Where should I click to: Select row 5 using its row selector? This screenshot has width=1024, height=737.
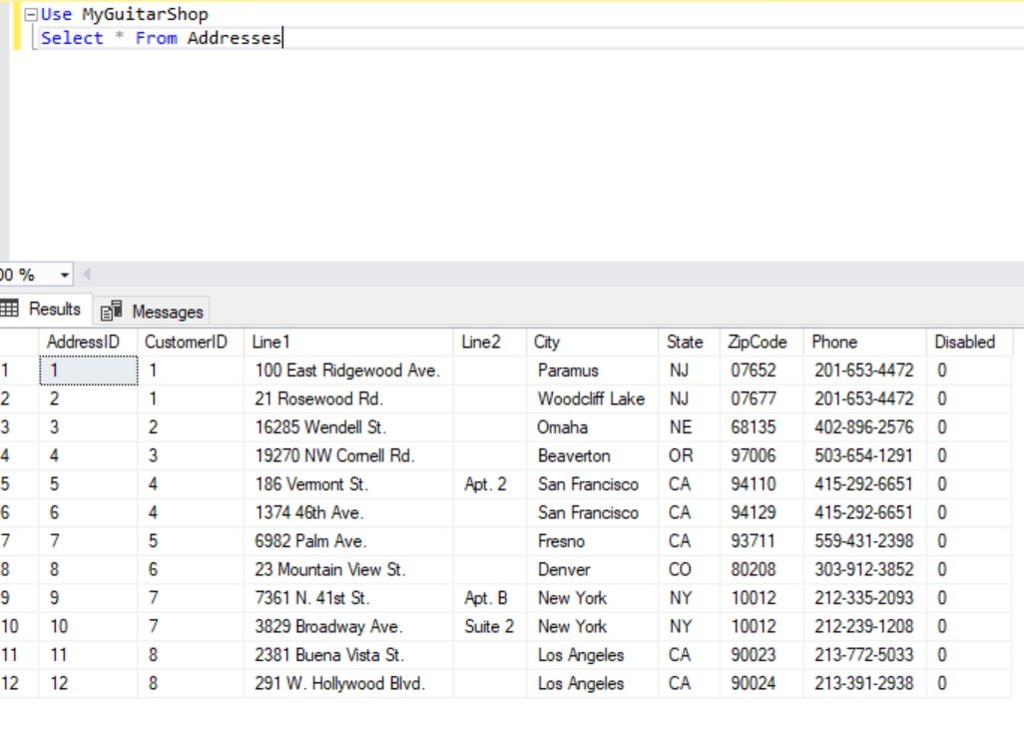tap(15, 484)
